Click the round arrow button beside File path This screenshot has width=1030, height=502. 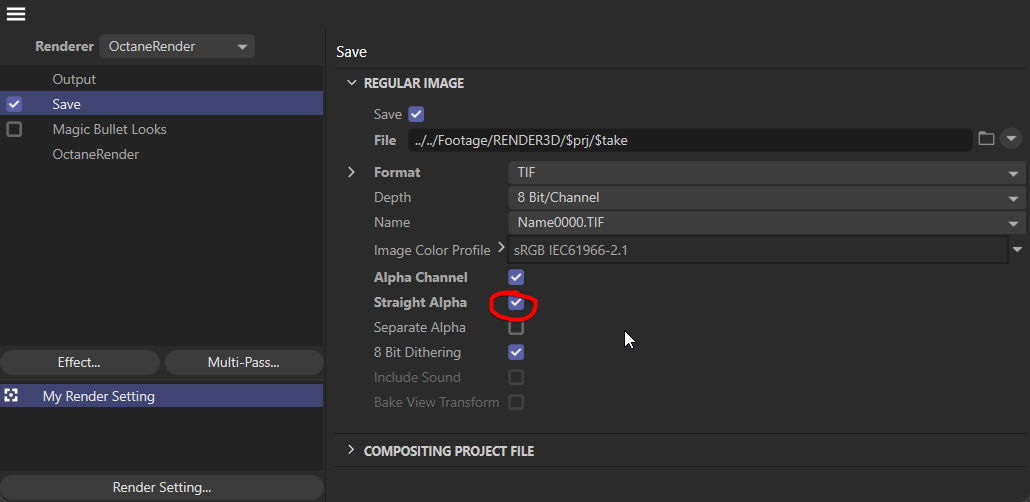(x=1011, y=139)
